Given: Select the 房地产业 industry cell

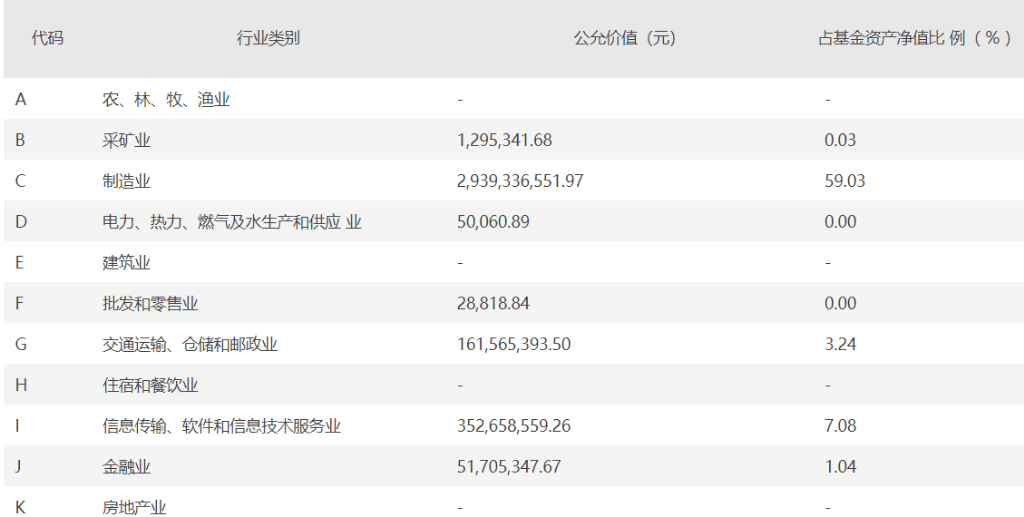Looking at the screenshot, I should click(134, 507).
